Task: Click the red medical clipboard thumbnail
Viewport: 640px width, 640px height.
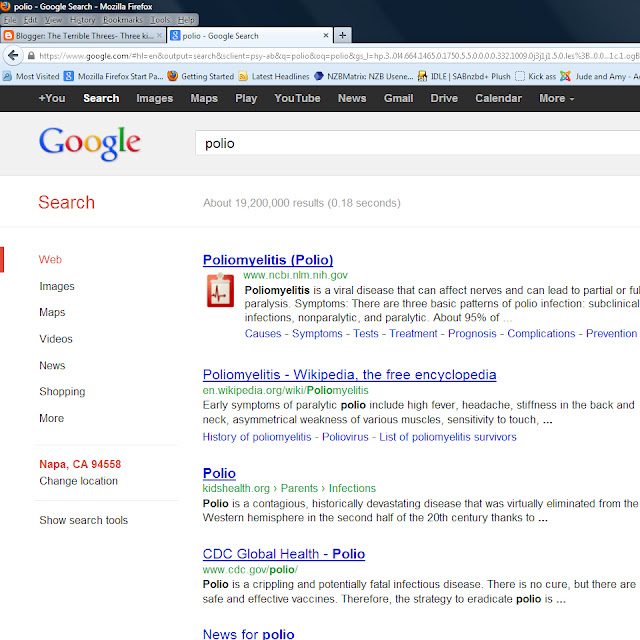Action: click(x=220, y=290)
